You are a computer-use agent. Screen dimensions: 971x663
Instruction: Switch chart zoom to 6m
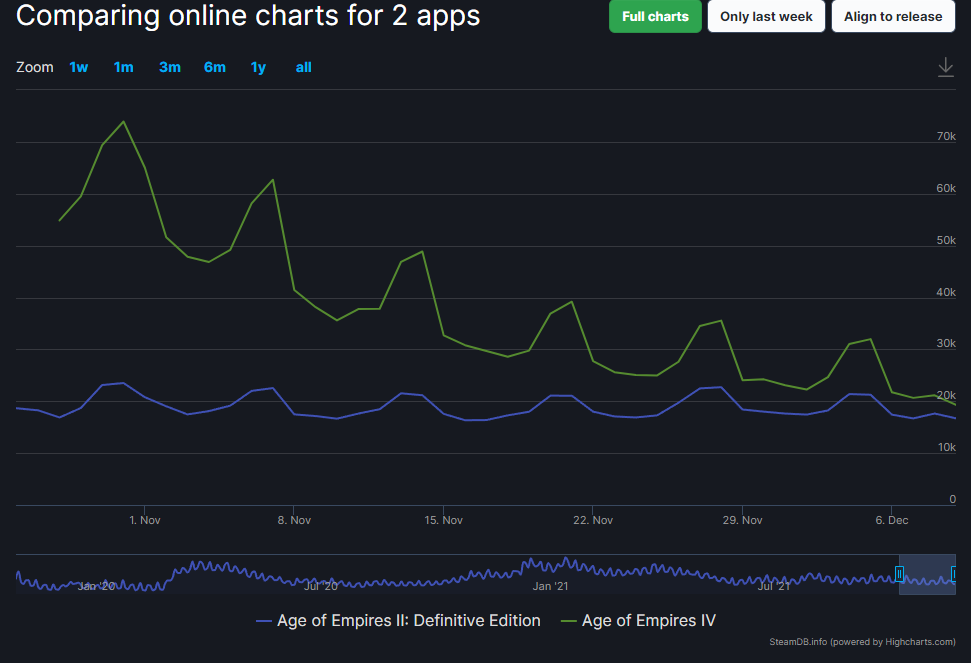[x=214, y=67]
